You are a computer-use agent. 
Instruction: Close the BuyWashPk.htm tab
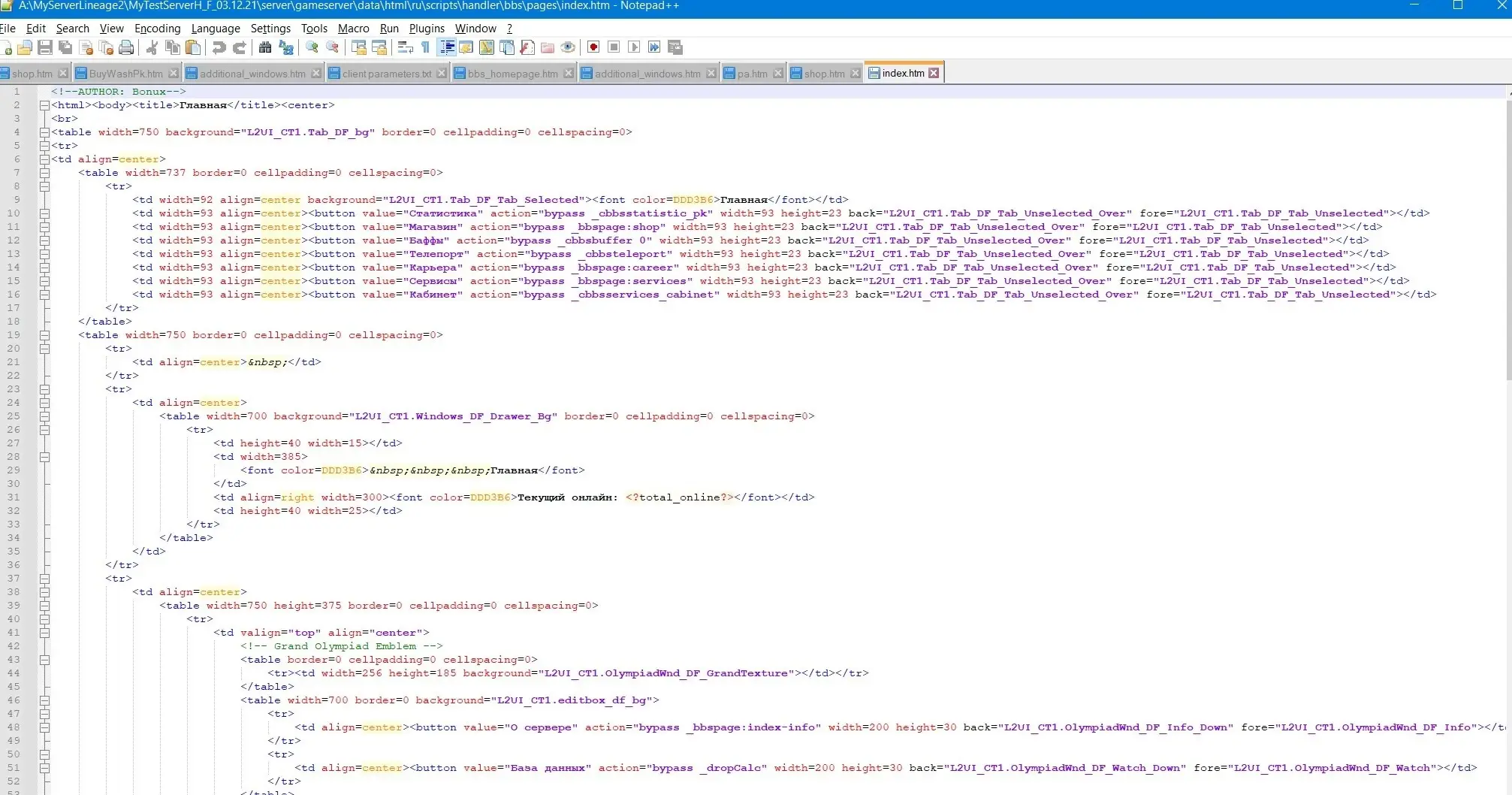174,74
